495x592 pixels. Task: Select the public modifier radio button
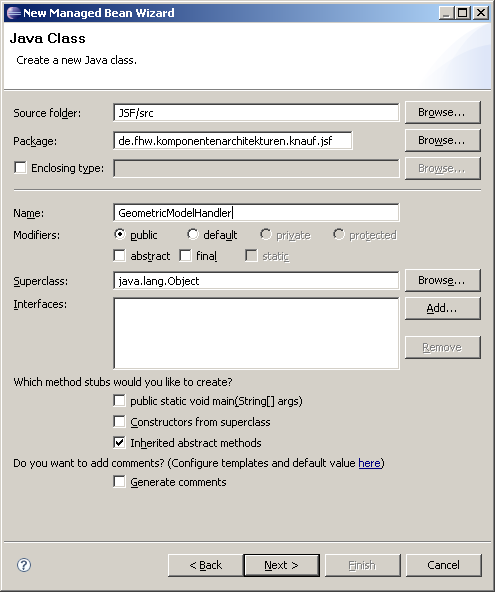click(x=120, y=234)
